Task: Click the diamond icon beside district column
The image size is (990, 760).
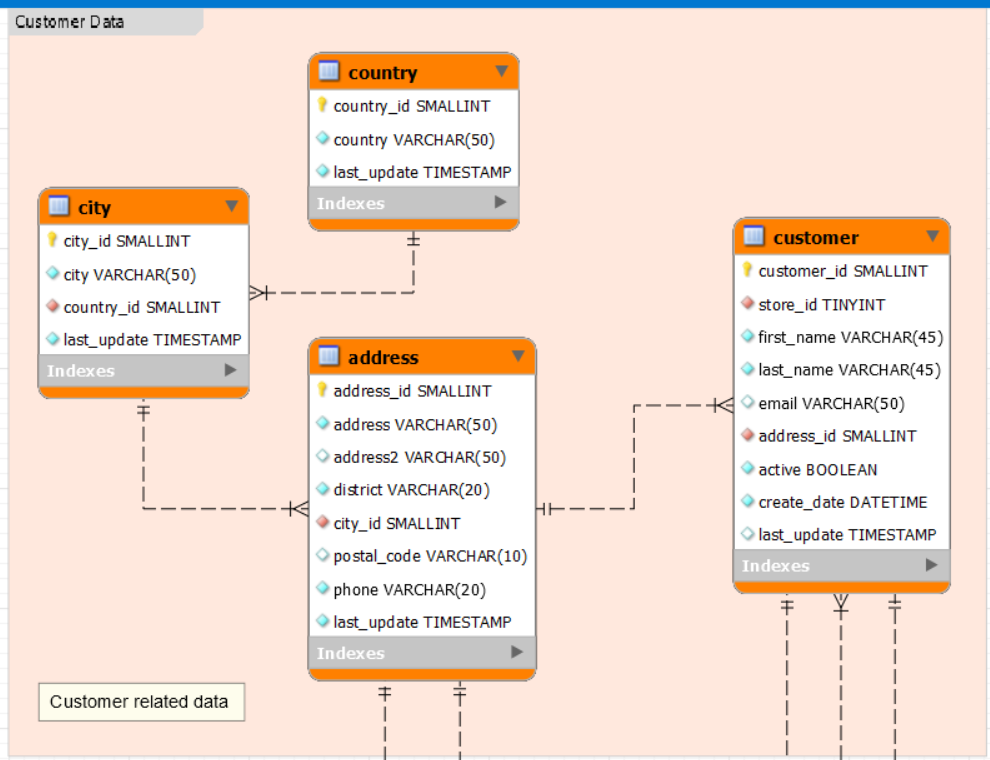Action: (323, 489)
